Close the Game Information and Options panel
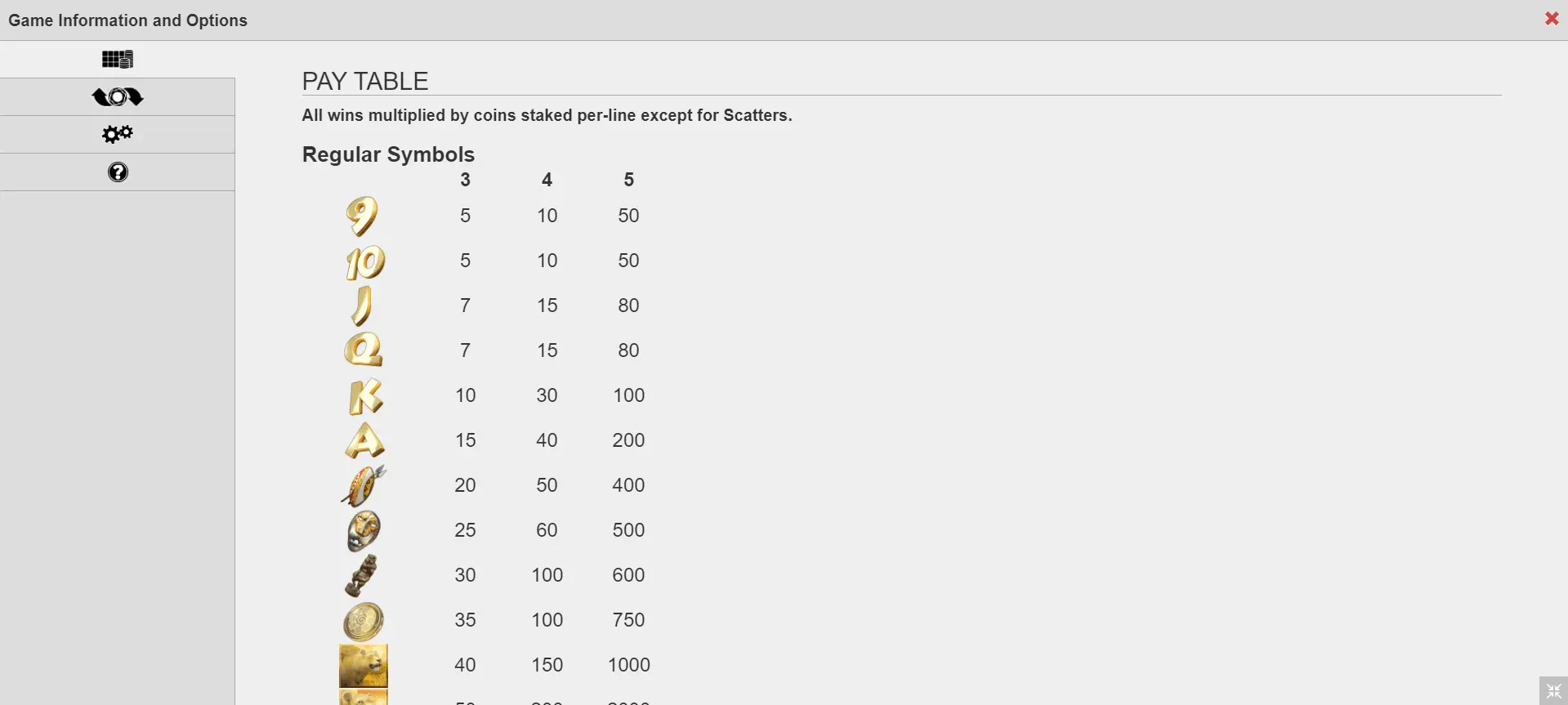 point(1551,19)
